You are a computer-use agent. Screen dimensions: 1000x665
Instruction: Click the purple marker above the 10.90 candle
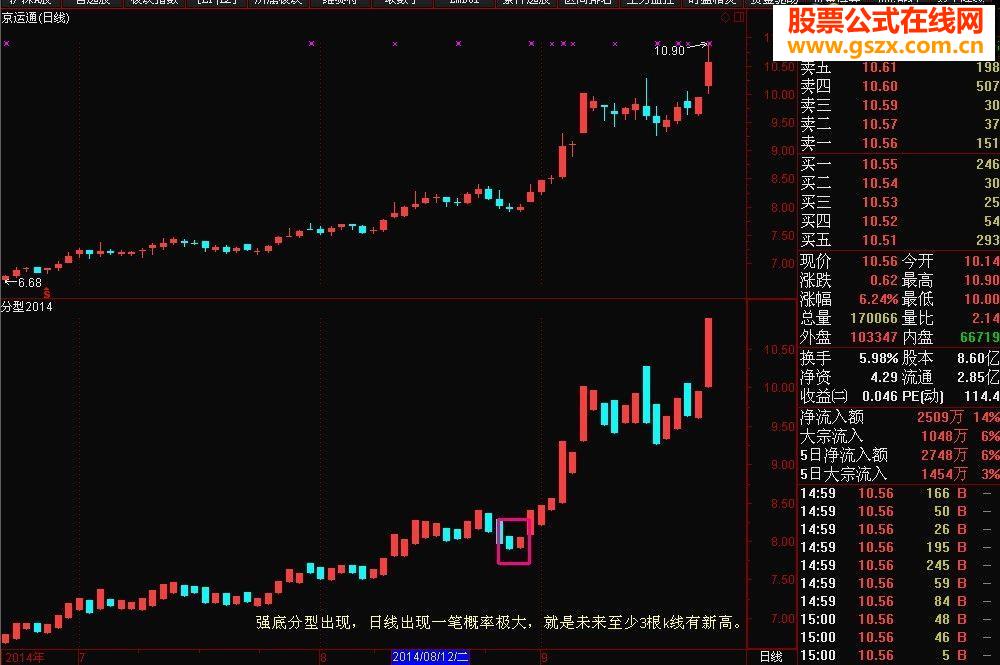709,43
